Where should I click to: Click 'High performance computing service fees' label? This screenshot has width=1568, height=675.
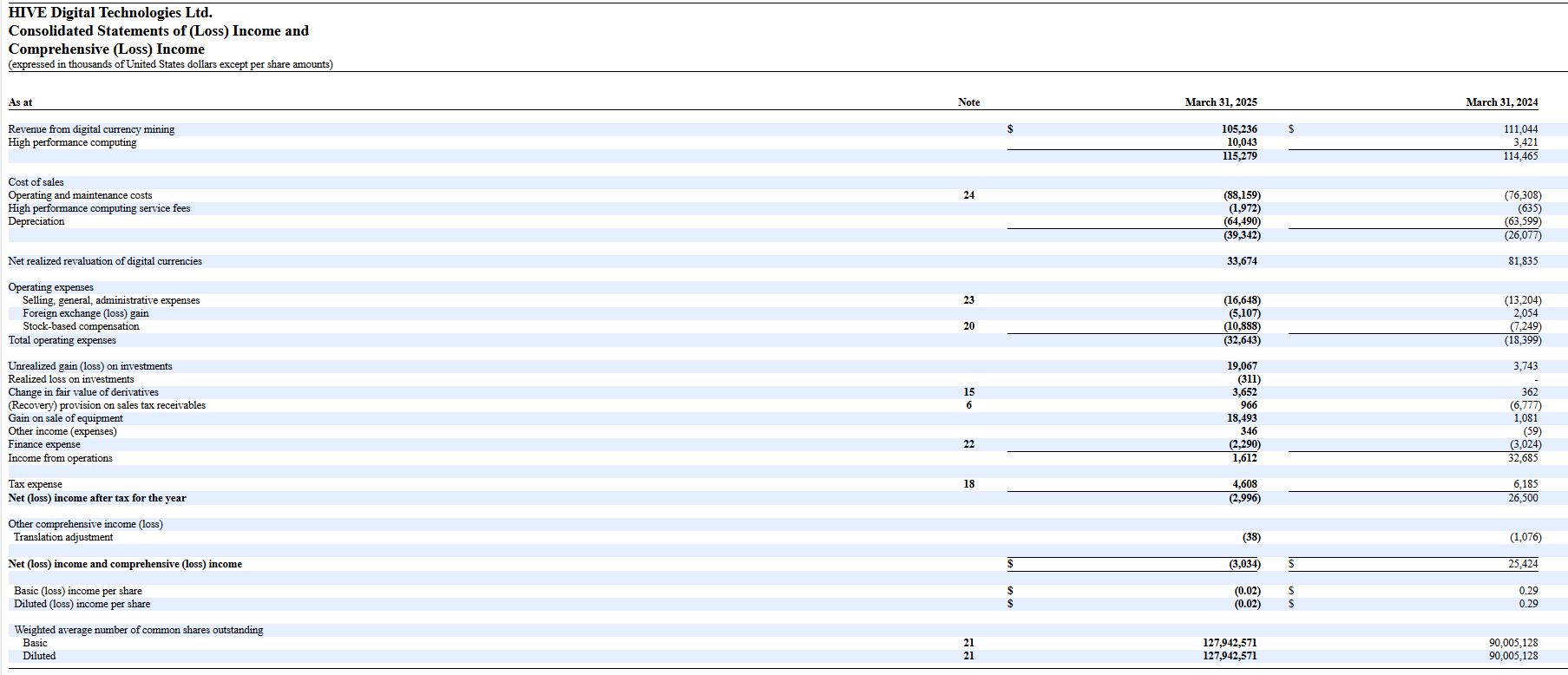point(99,208)
